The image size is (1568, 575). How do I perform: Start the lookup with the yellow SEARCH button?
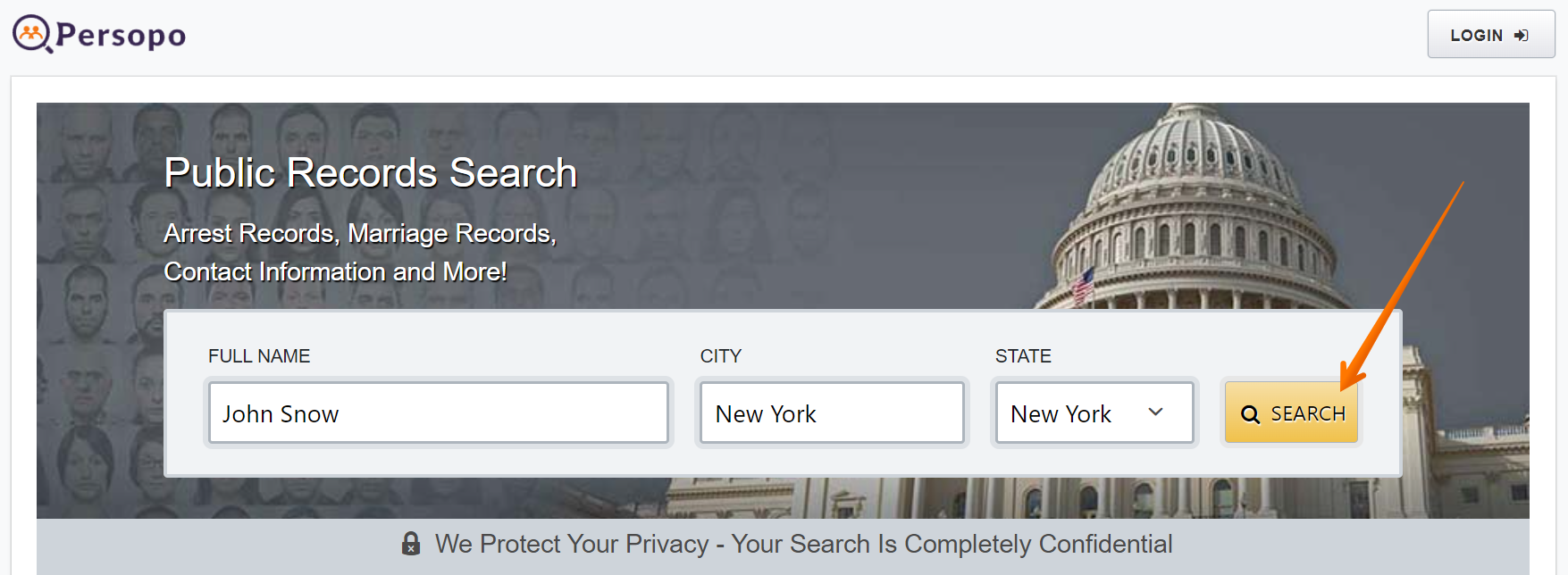coord(1291,412)
